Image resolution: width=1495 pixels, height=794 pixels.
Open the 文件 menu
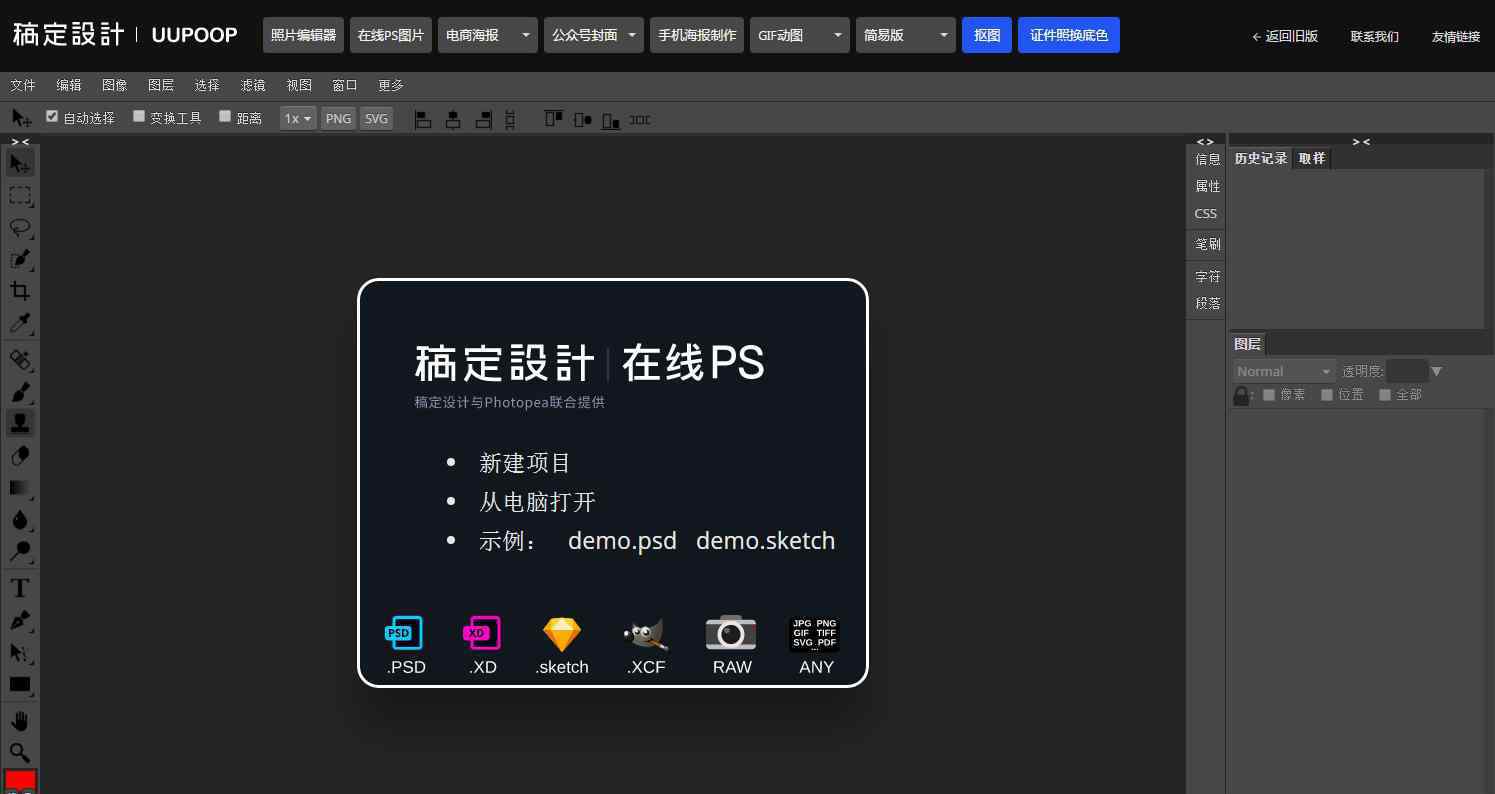point(23,85)
